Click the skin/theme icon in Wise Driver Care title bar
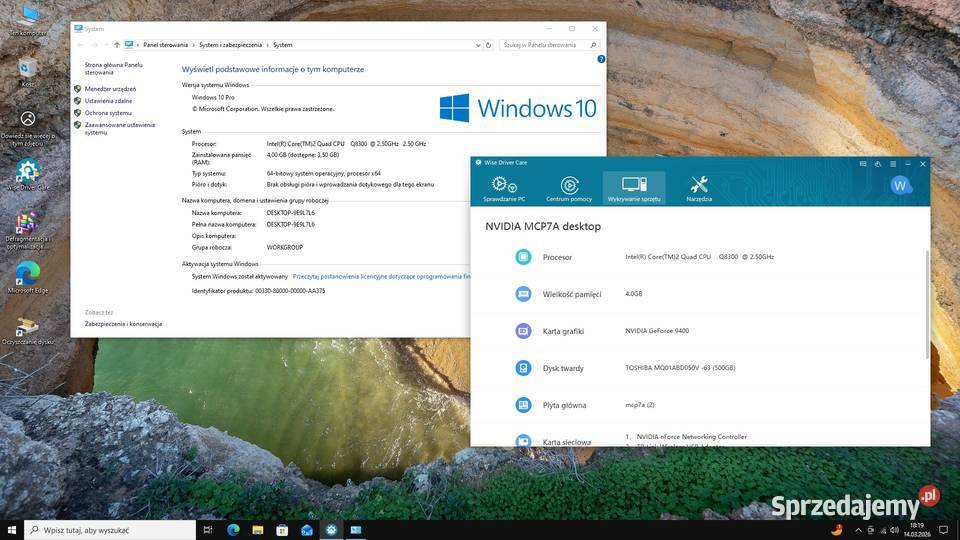Image resolution: width=960 pixels, height=540 pixels. click(878, 164)
